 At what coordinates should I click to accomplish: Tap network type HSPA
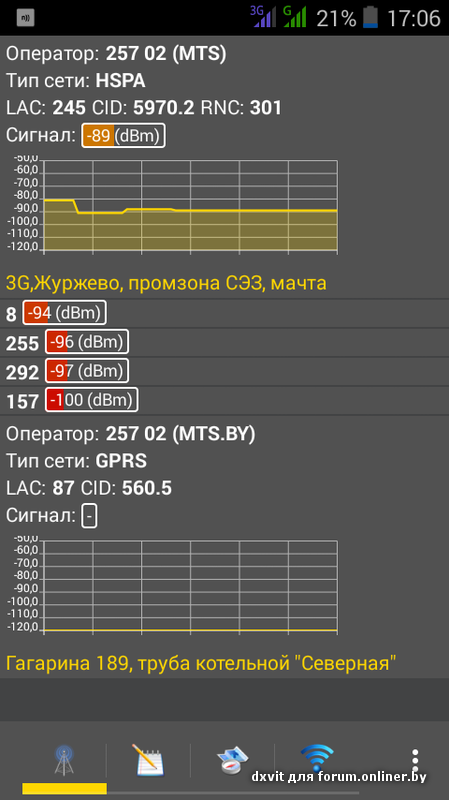click(x=120, y=81)
